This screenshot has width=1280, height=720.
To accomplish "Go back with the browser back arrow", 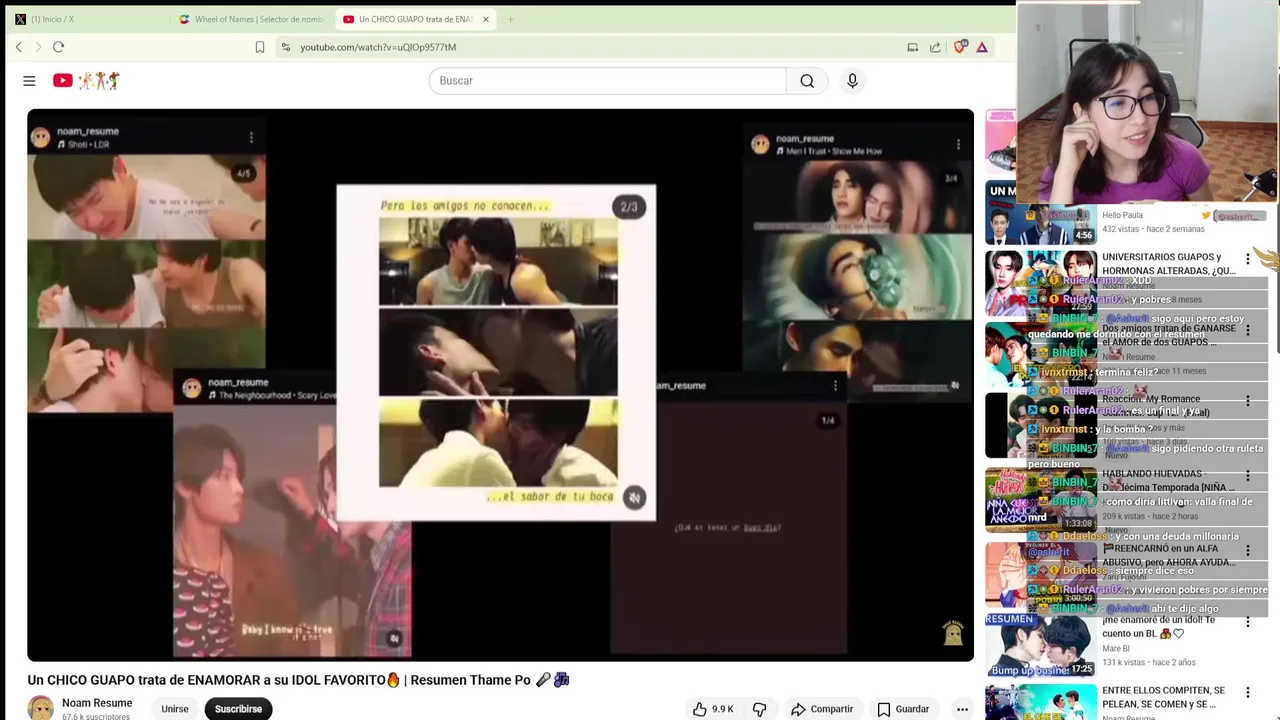I will [x=19, y=47].
